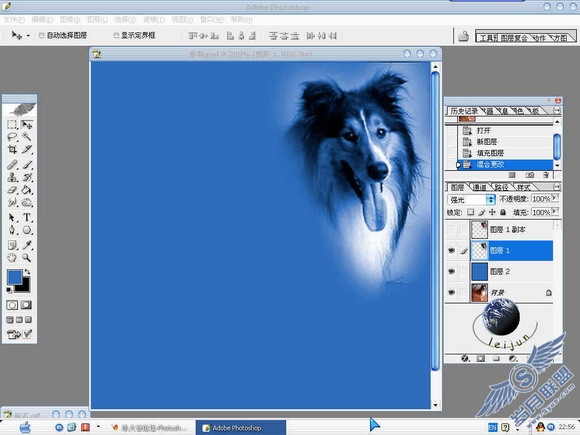The height and width of the screenshot is (435, 580).
Task: Select the Move tool in toolbox
Action: point(27,125)
